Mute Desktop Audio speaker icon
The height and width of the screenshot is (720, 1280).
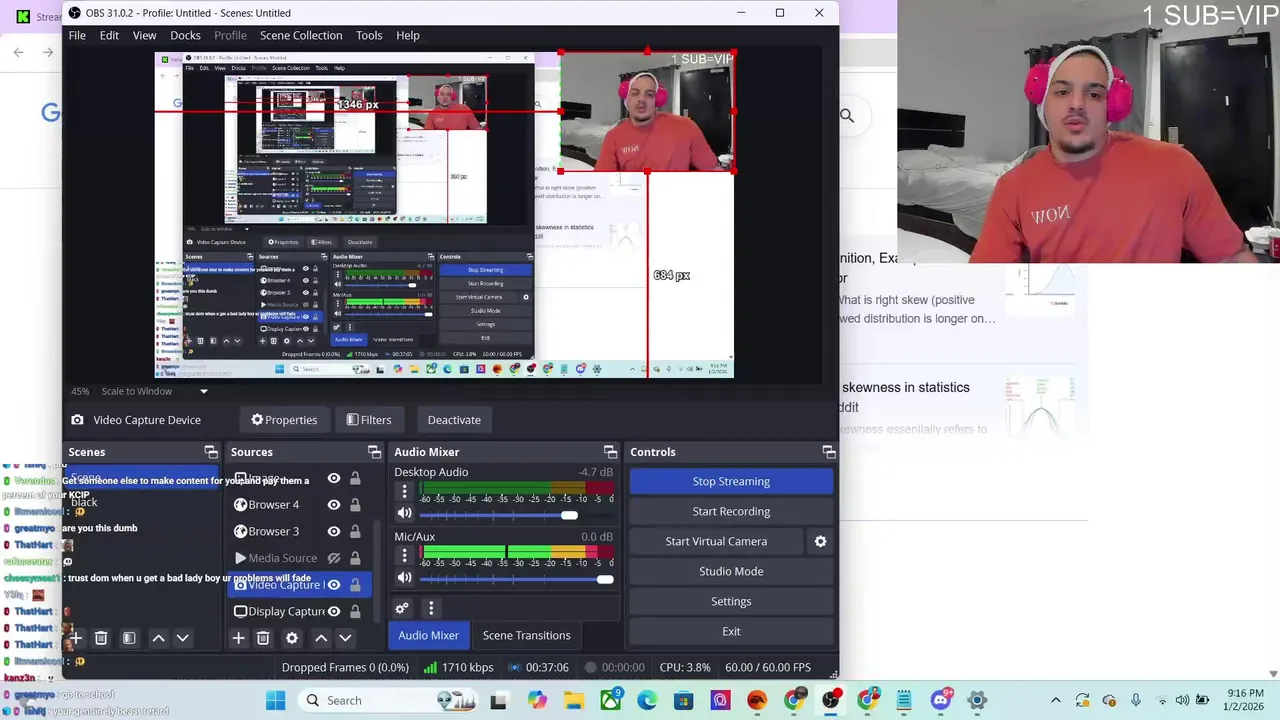(x=404, y=513)
